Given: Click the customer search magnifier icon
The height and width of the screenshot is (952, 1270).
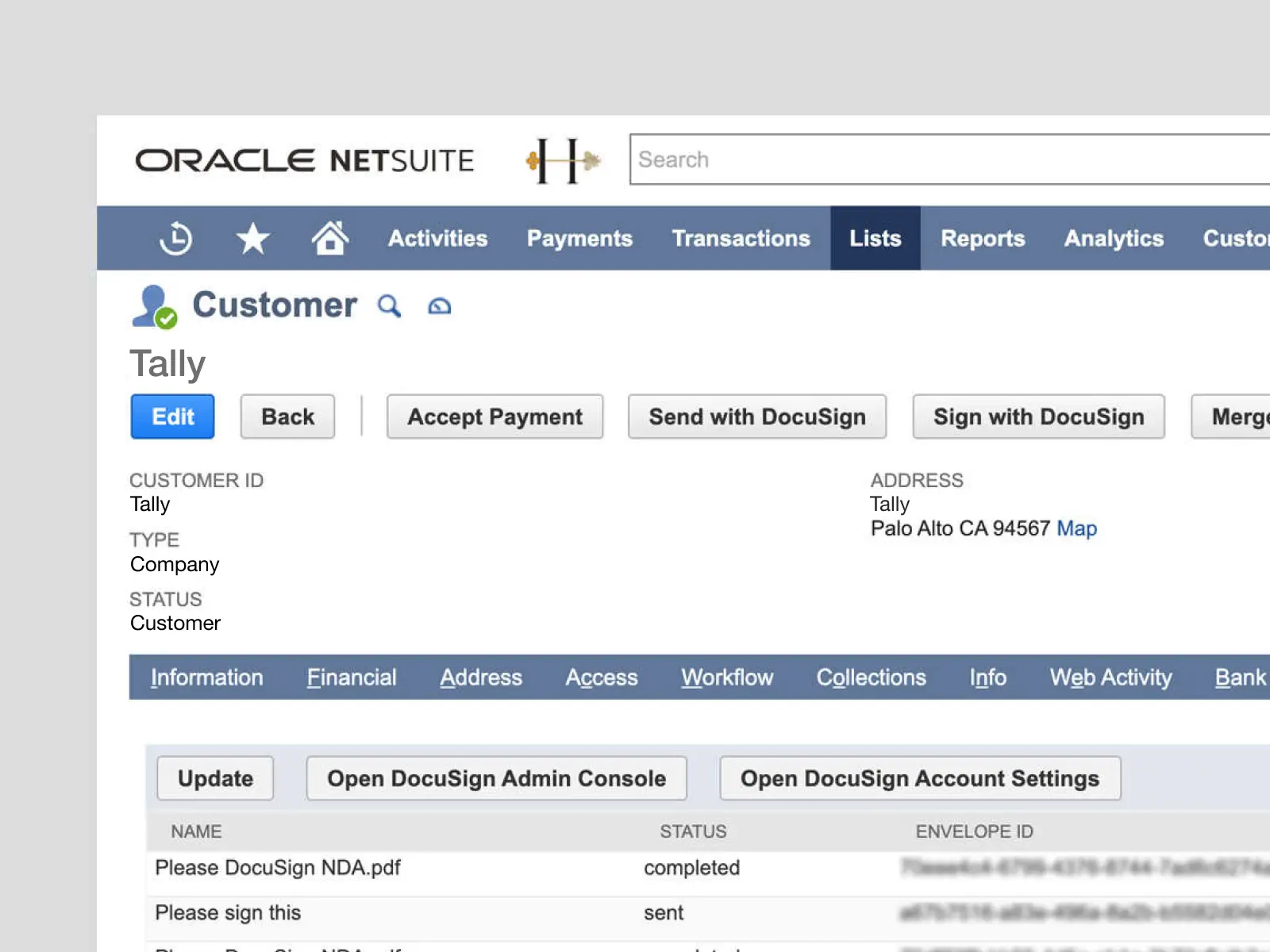Looking at the screenshot, I should pyautogui.click(x=389, y=305).
